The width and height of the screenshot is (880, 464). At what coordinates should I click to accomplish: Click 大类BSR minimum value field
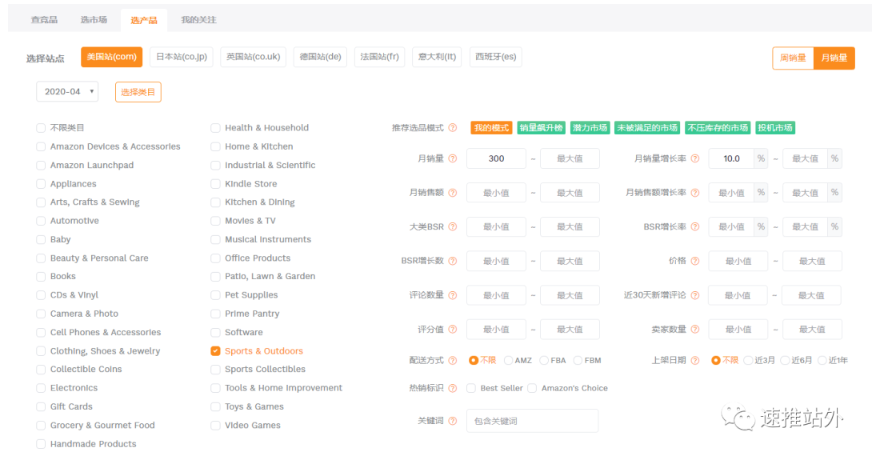496,227
